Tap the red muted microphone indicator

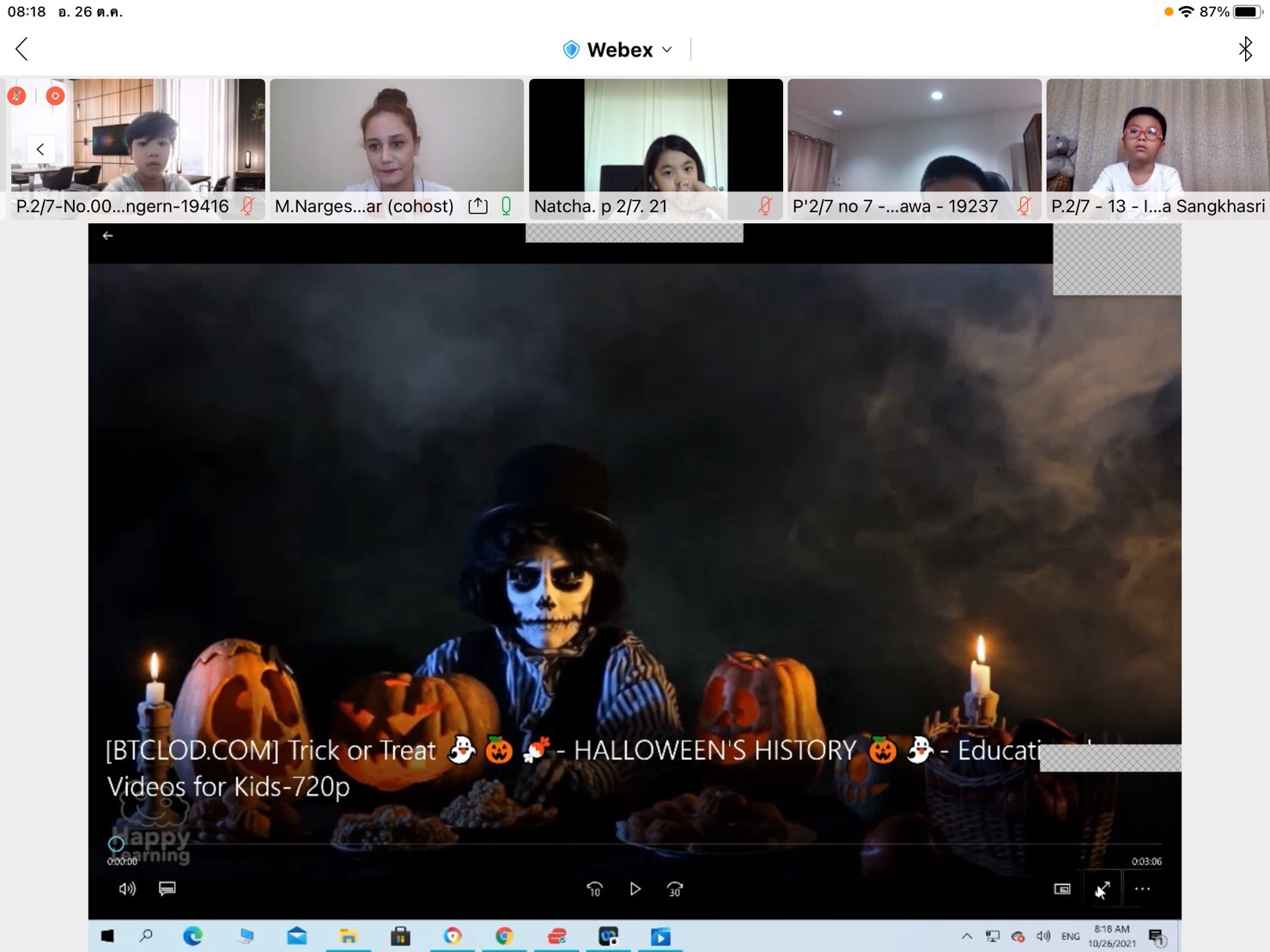(x=17, y=96)
